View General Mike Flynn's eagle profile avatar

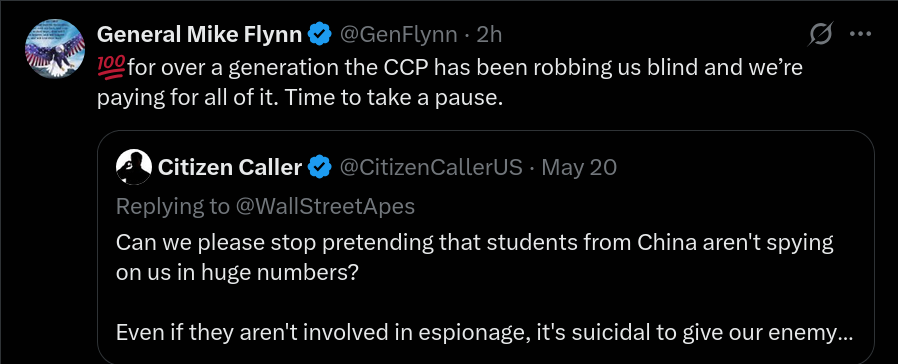55,49
